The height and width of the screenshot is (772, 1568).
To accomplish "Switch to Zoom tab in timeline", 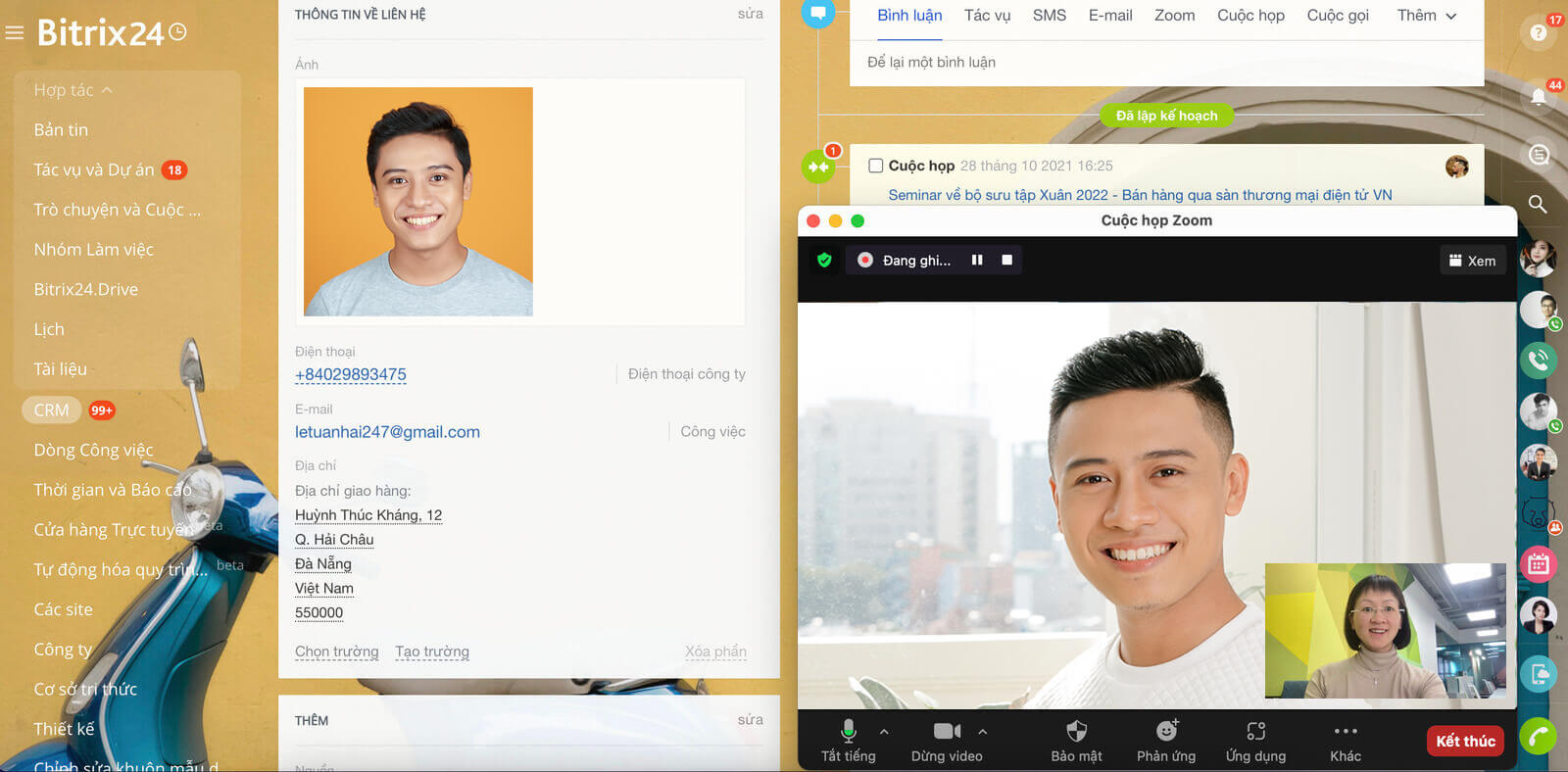I will click(1174, 16).
